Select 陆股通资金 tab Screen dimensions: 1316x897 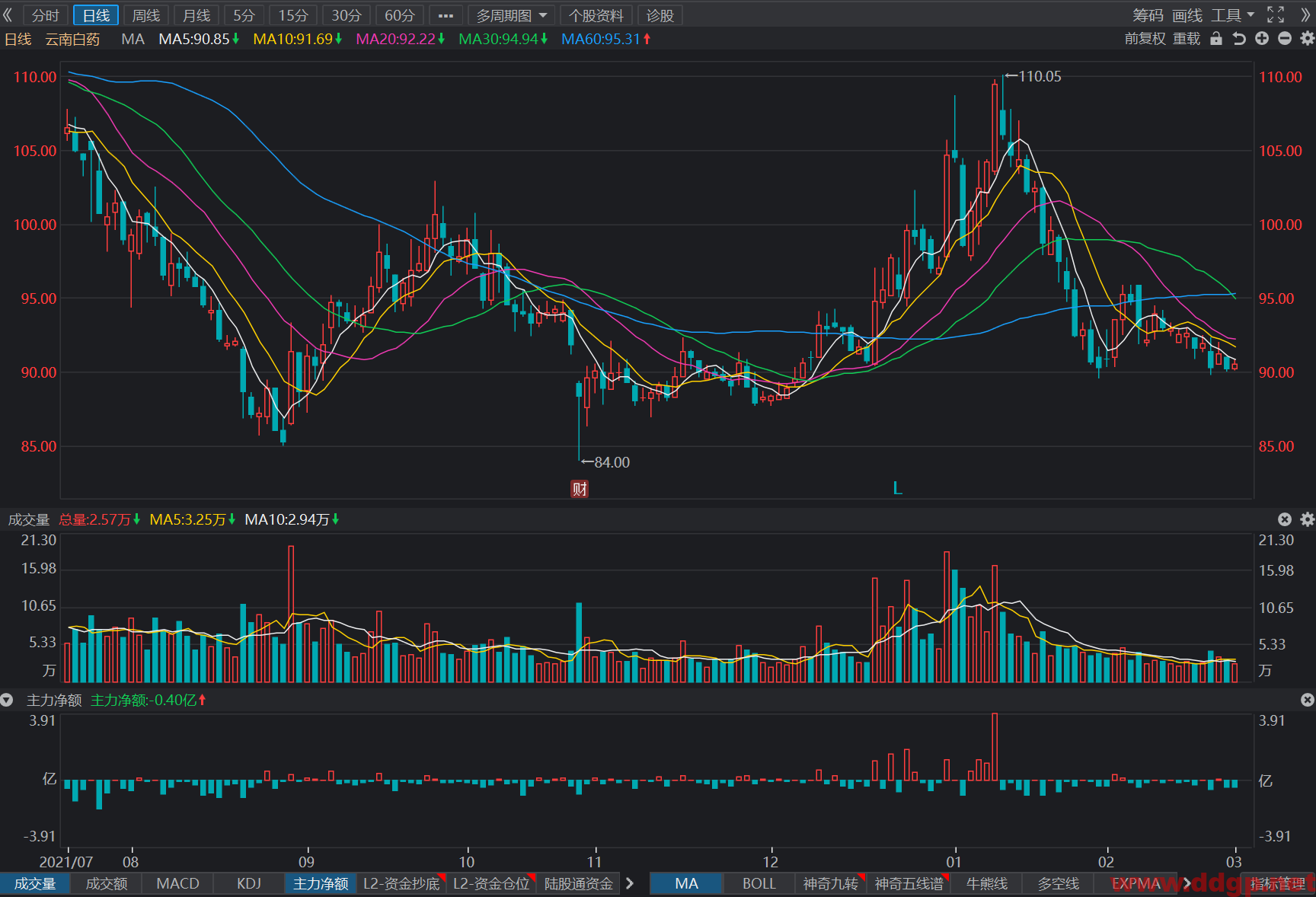click(578, 883)
